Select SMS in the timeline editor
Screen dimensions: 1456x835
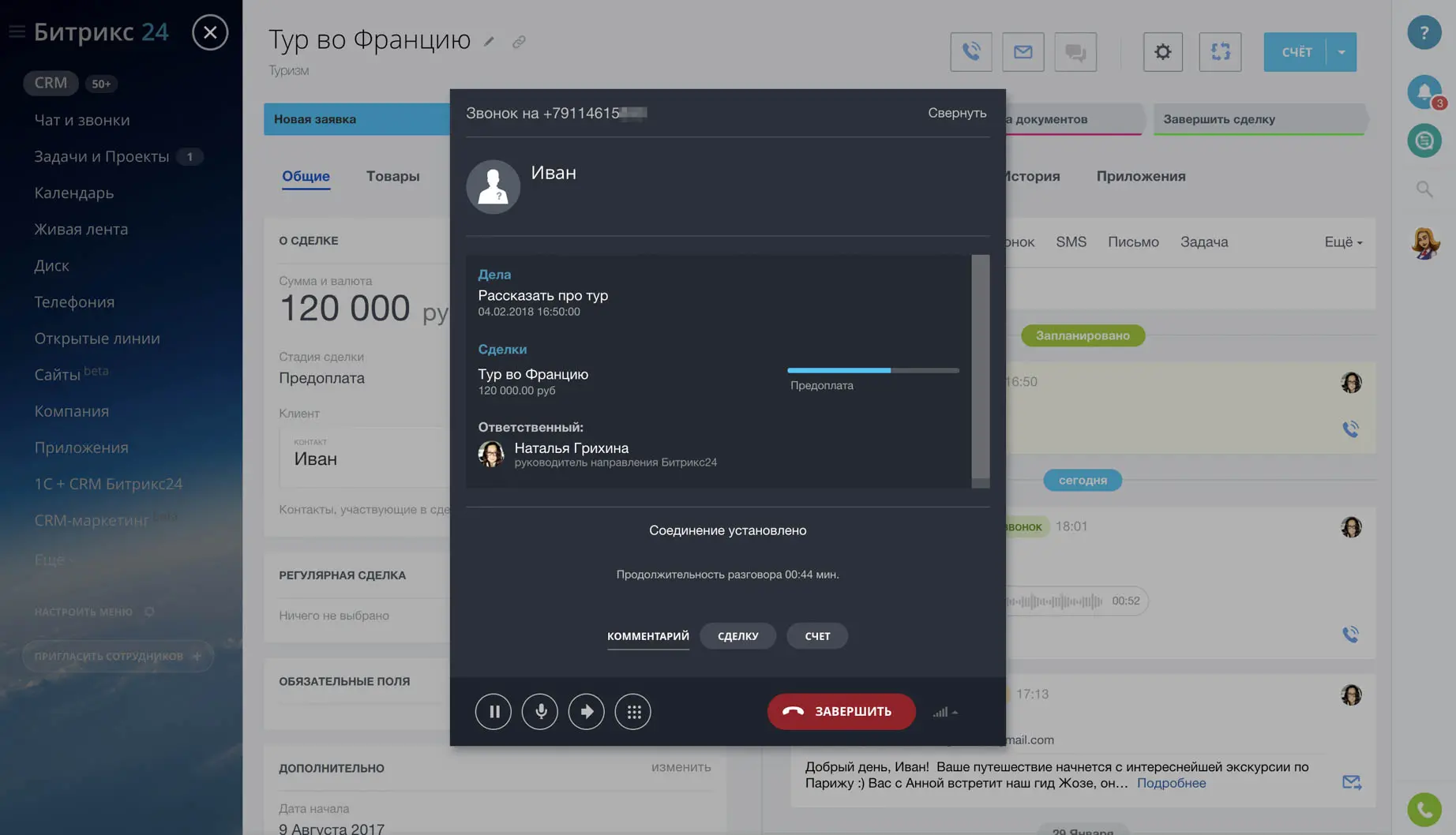(x=1071, y=242)
